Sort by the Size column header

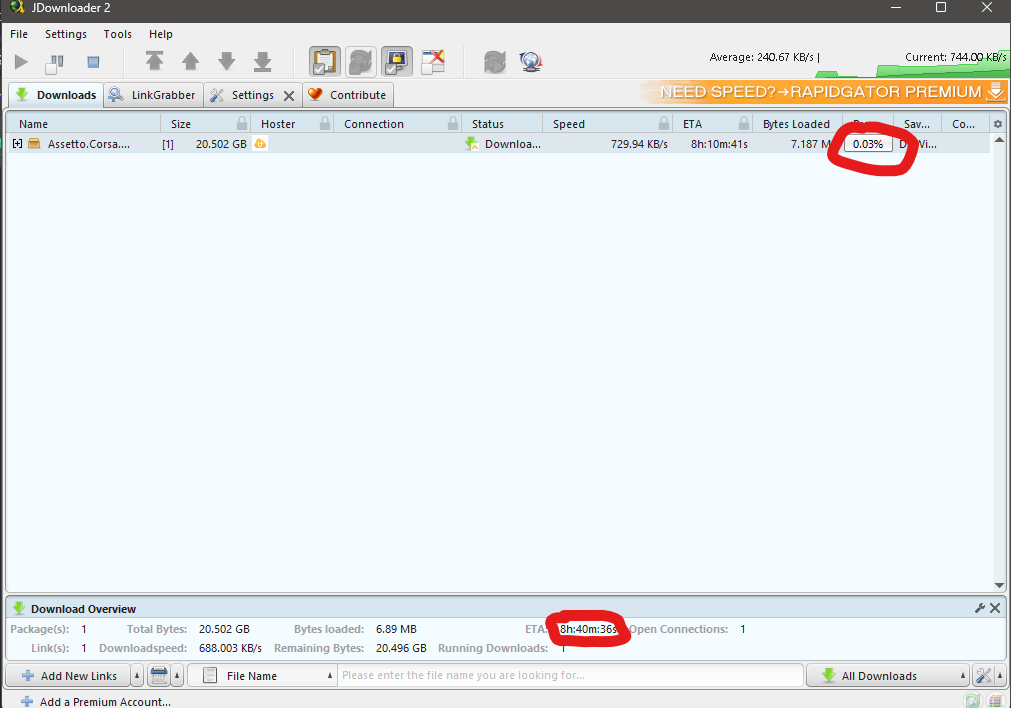(x=181, y=124)
